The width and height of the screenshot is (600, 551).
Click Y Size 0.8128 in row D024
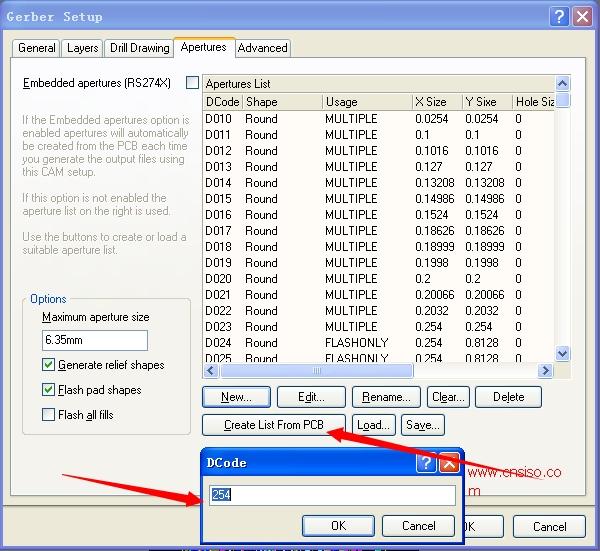(x=482, y=342)
